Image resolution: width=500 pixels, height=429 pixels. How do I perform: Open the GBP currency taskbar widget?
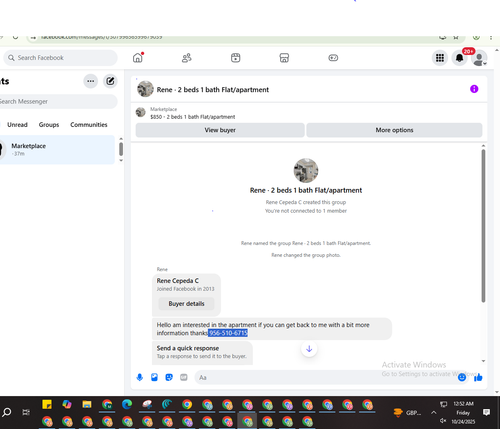(407, 413)
